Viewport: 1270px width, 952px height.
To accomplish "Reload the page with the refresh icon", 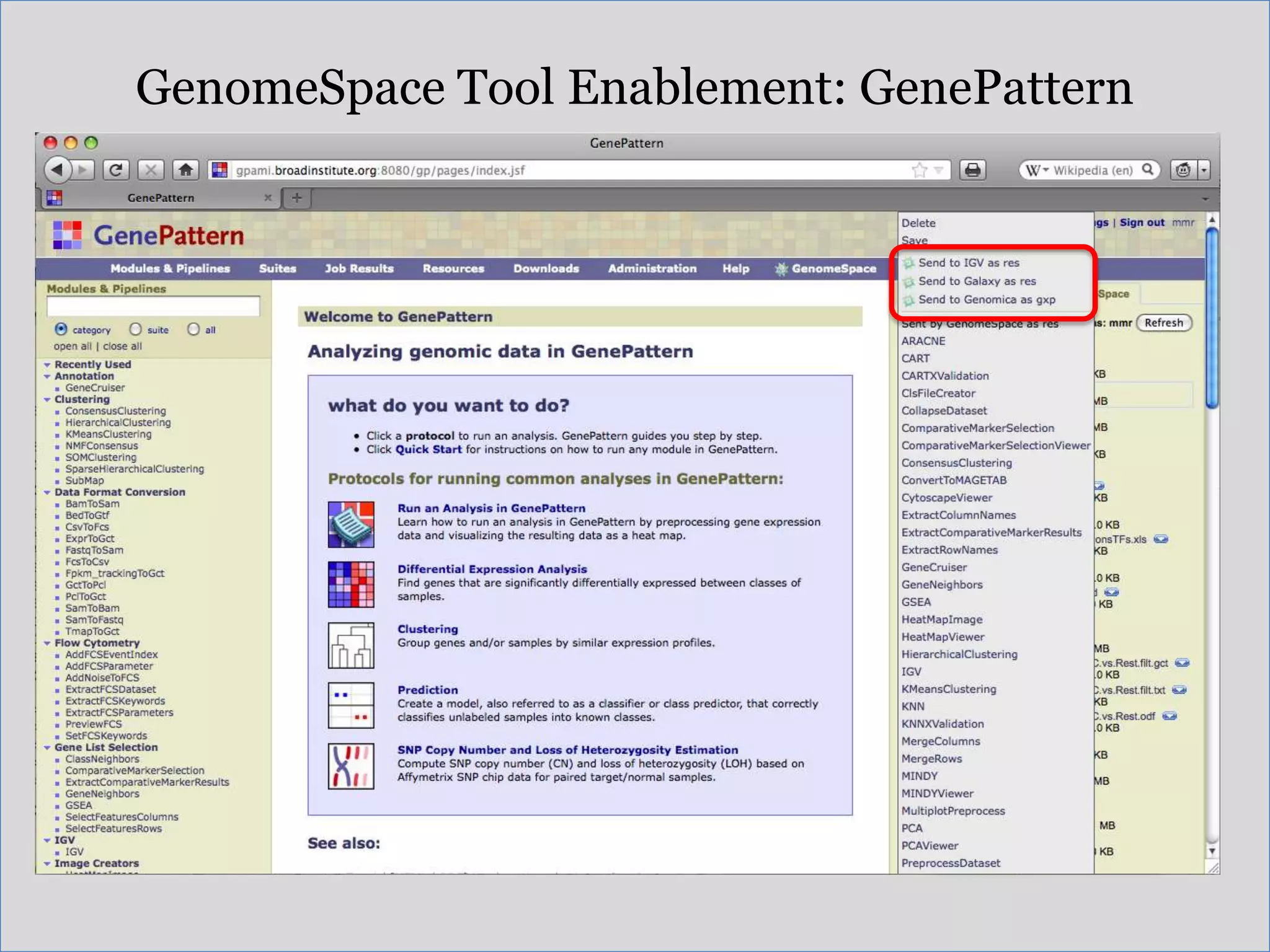I will click(116, 169).
